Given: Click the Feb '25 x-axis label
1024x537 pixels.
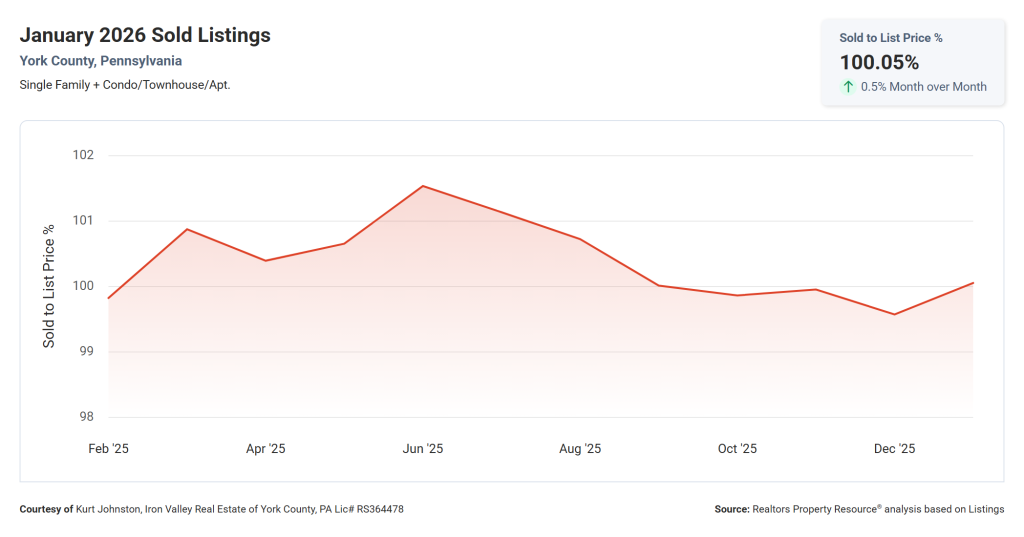Looking at the screenshot, I should (108, 449).
